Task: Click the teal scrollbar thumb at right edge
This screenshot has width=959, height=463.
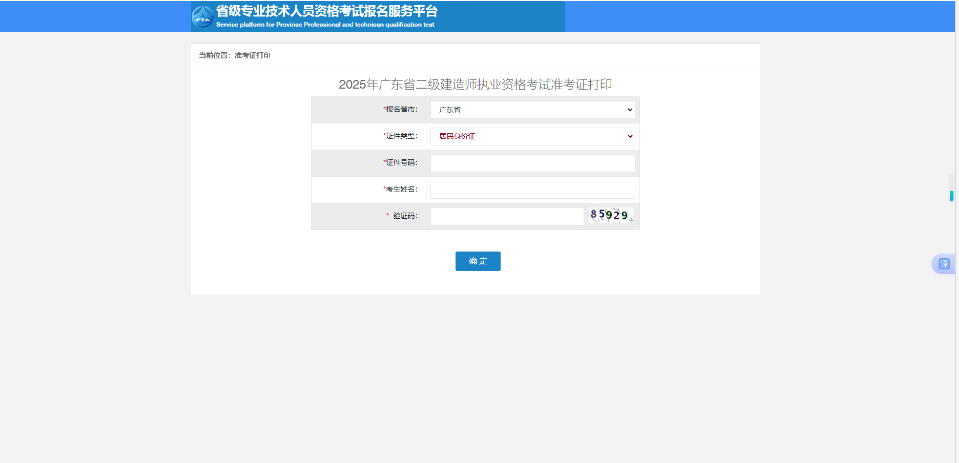Action: click(x=952, y=196)
